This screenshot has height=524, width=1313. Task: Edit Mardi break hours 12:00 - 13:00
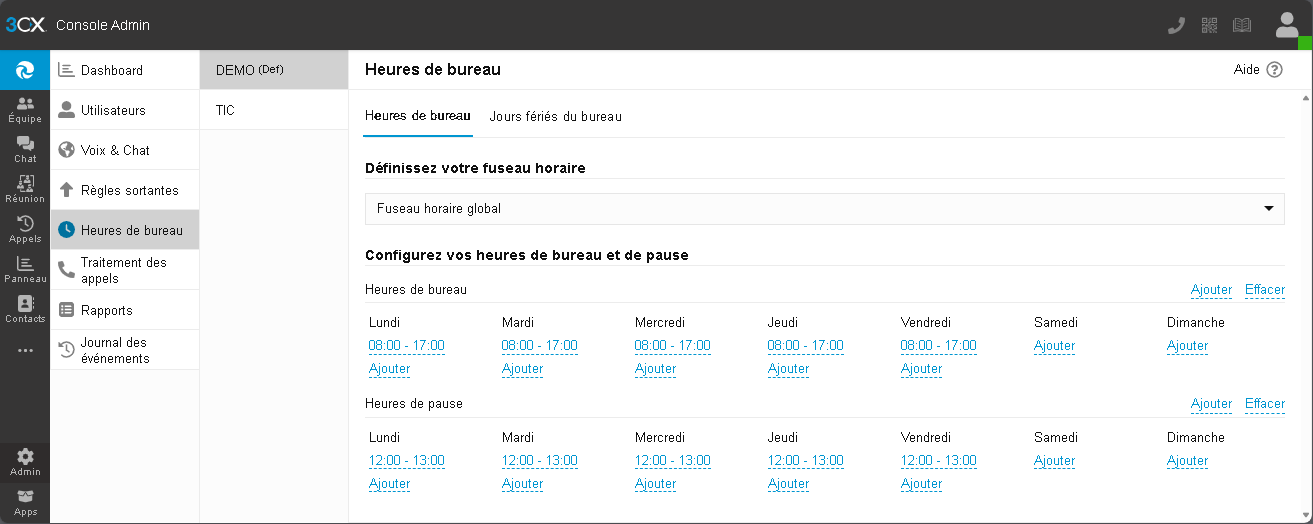coord(540,461)
